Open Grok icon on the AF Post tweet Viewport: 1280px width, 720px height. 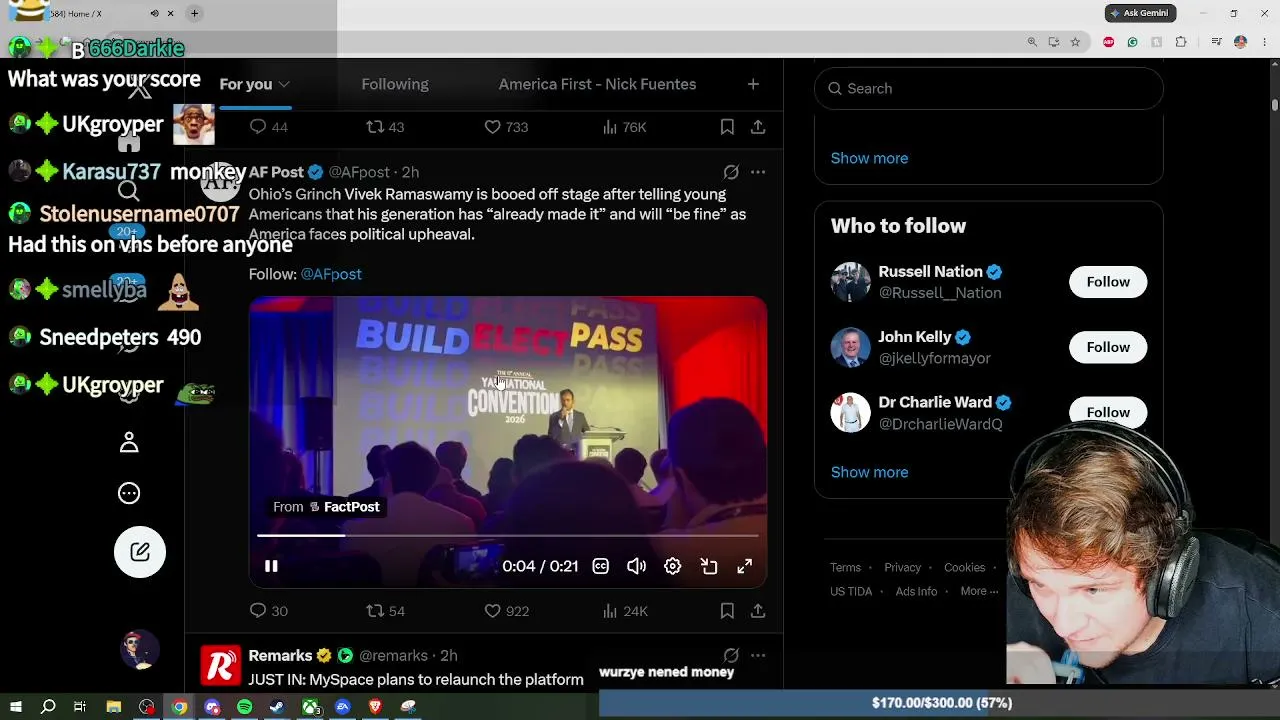731,172
